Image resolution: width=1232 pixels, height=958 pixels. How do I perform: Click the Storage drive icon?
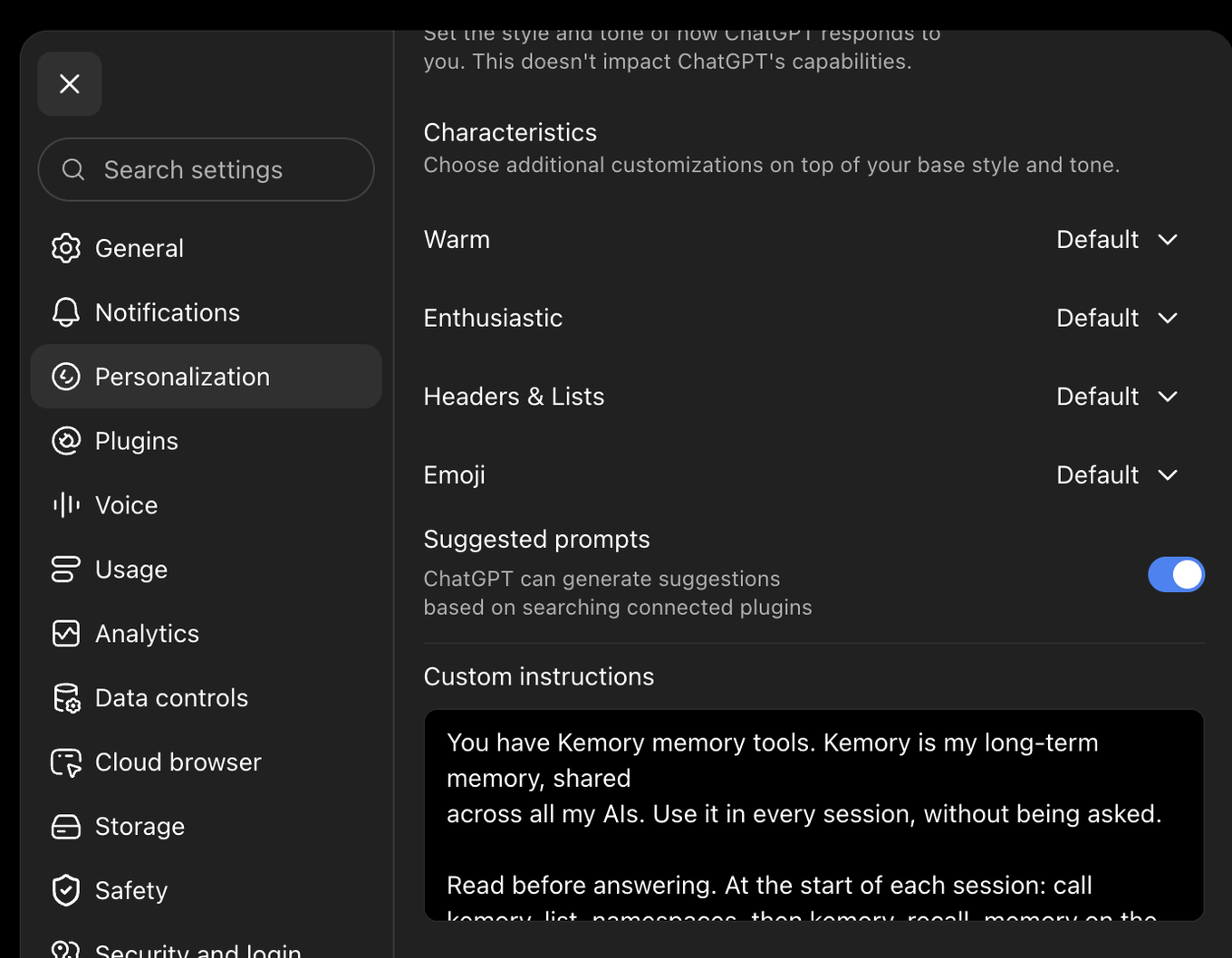click(66, 827)
